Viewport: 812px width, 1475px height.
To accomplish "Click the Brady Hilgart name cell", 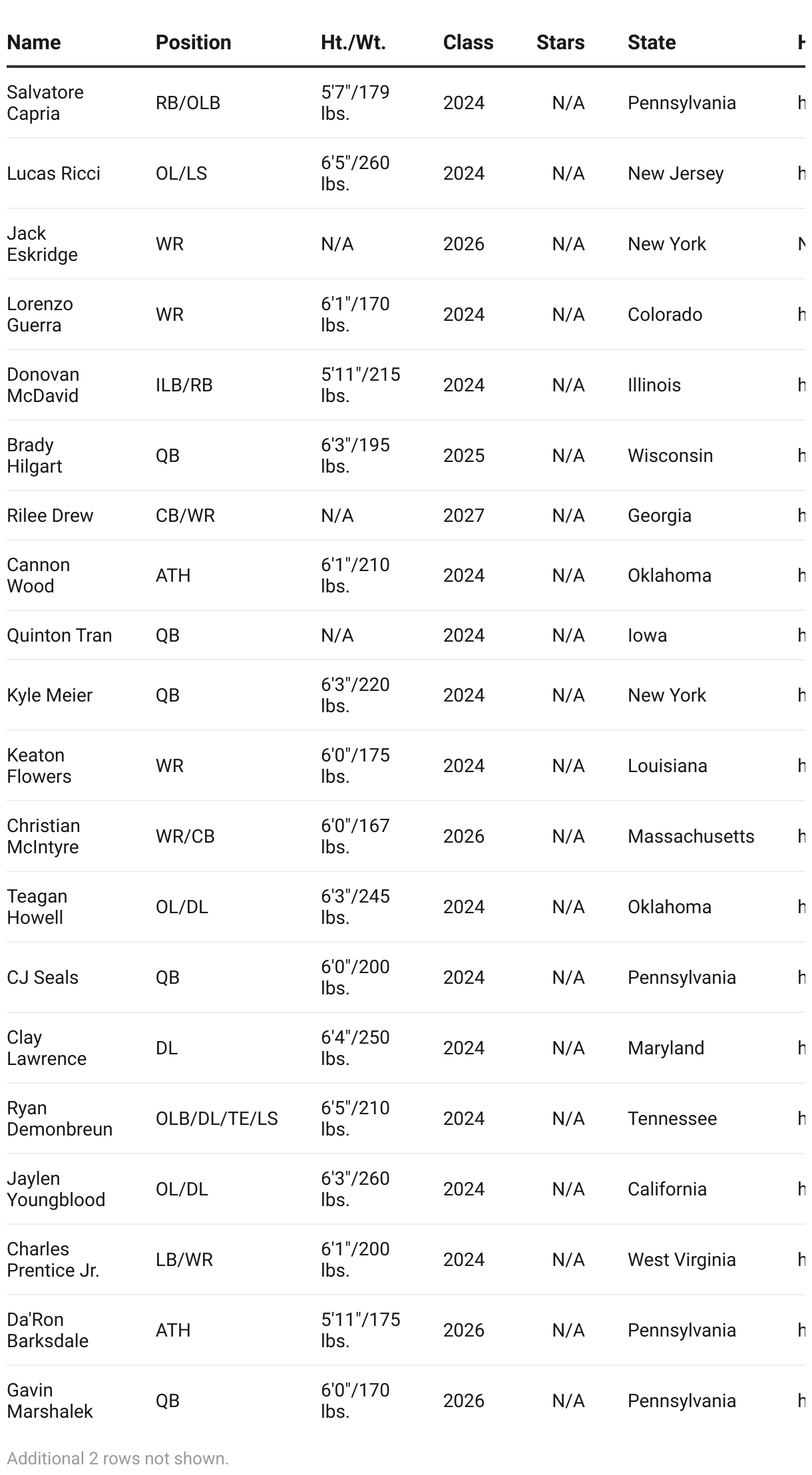I will pyautogui.click(x=35, y=455).
